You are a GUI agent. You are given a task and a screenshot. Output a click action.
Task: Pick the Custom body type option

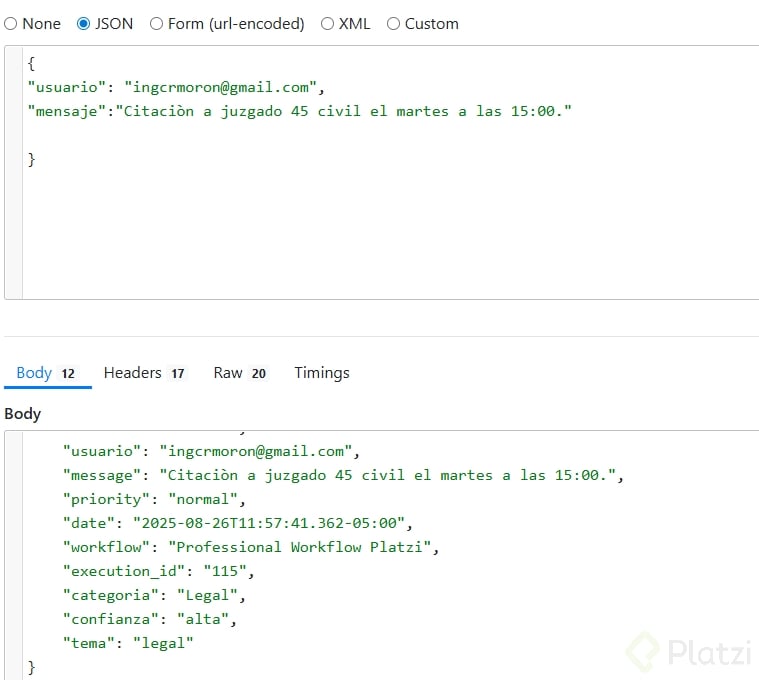[x=393, y=24]
